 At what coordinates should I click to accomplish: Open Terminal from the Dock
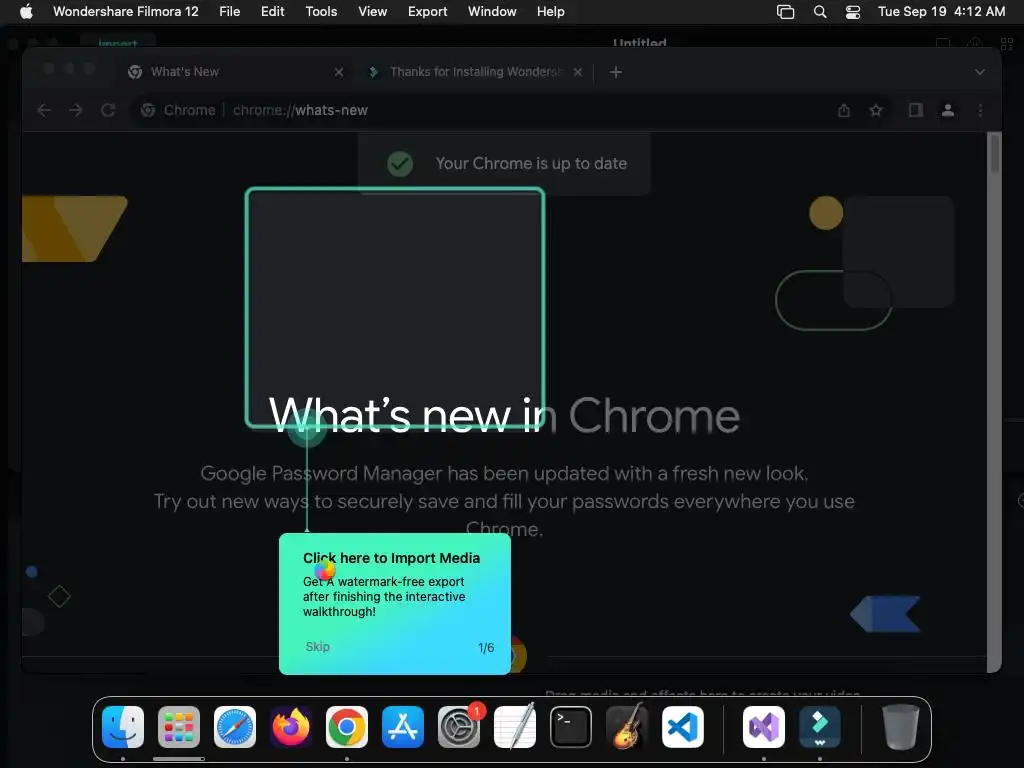tap(571, 726)
